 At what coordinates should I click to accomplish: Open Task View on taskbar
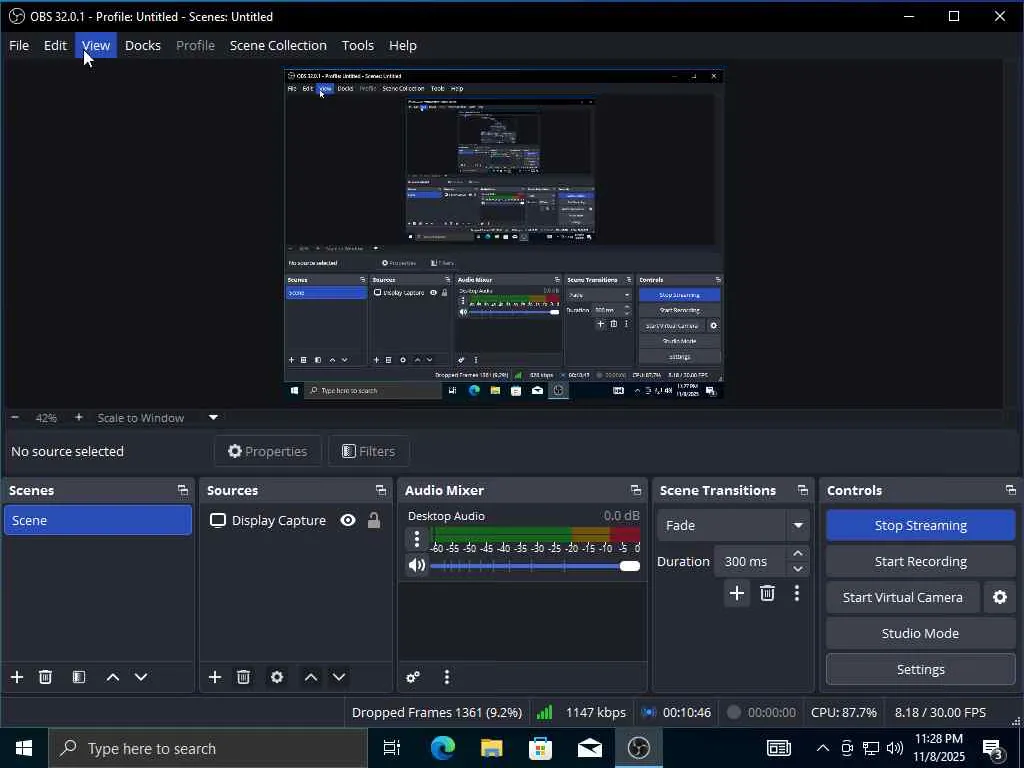point(392,748)
